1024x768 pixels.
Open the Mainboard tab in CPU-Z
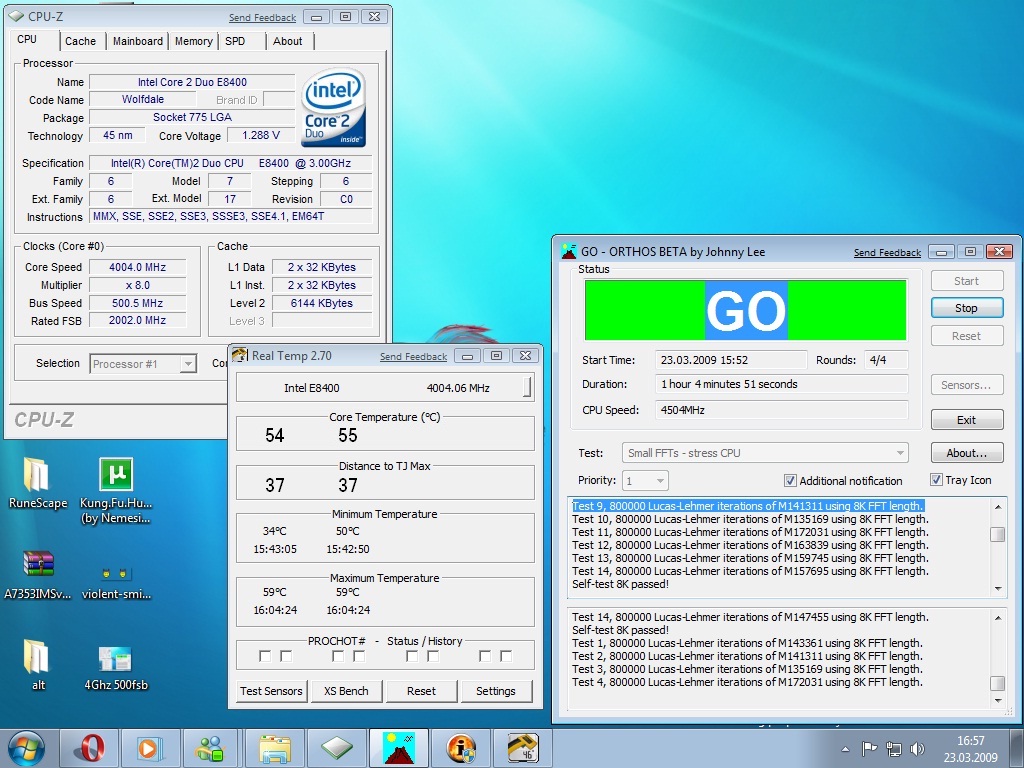point(138,41)
